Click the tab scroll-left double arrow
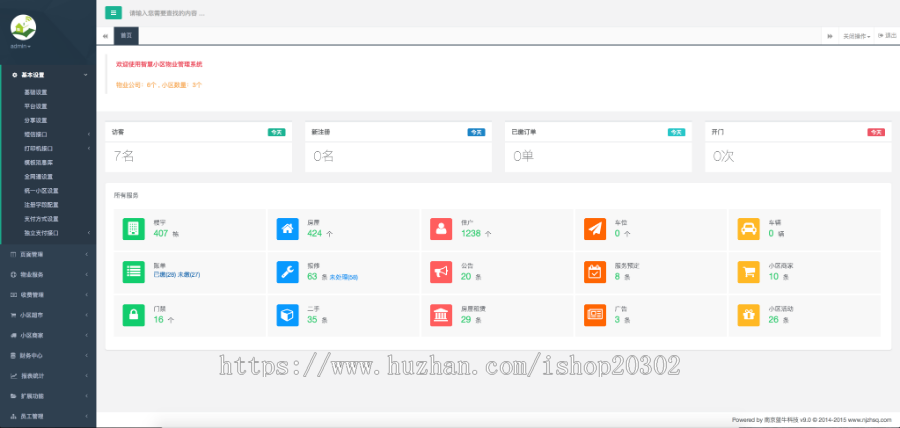Image resolution: width=900 pixels, height=428 pixels. [x=105, y=36]
